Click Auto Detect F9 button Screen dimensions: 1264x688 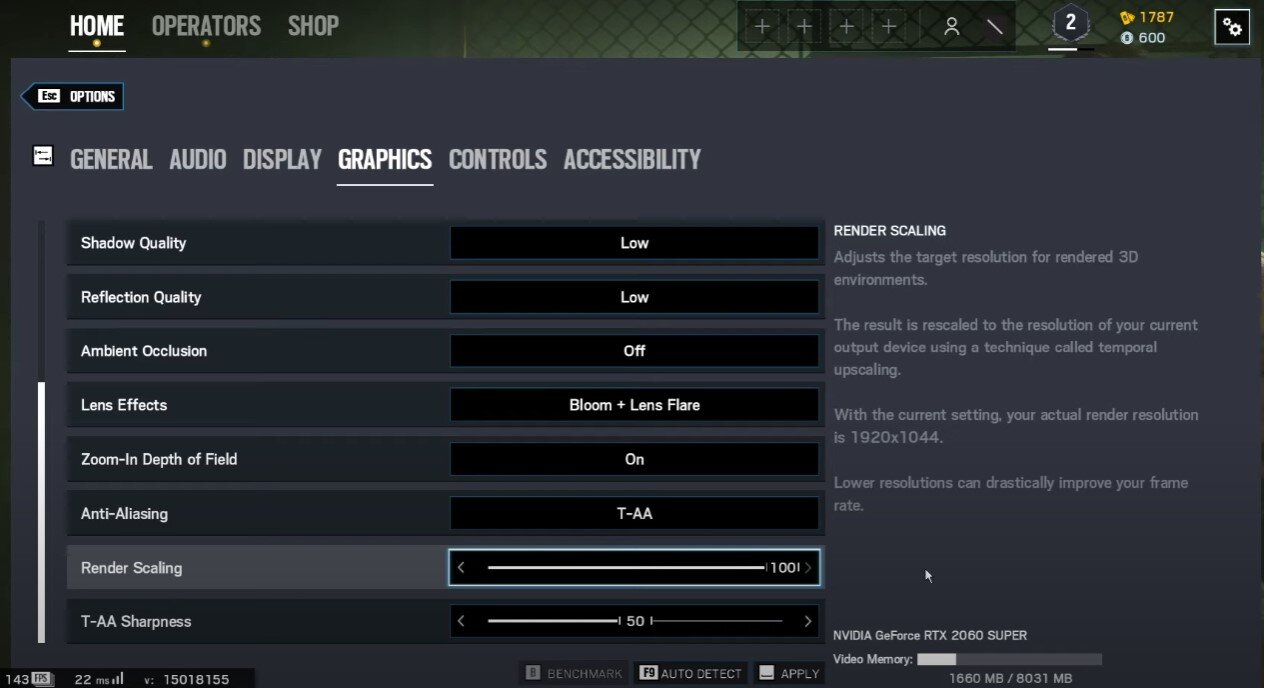pyautogui.click(x=691, y=673)
